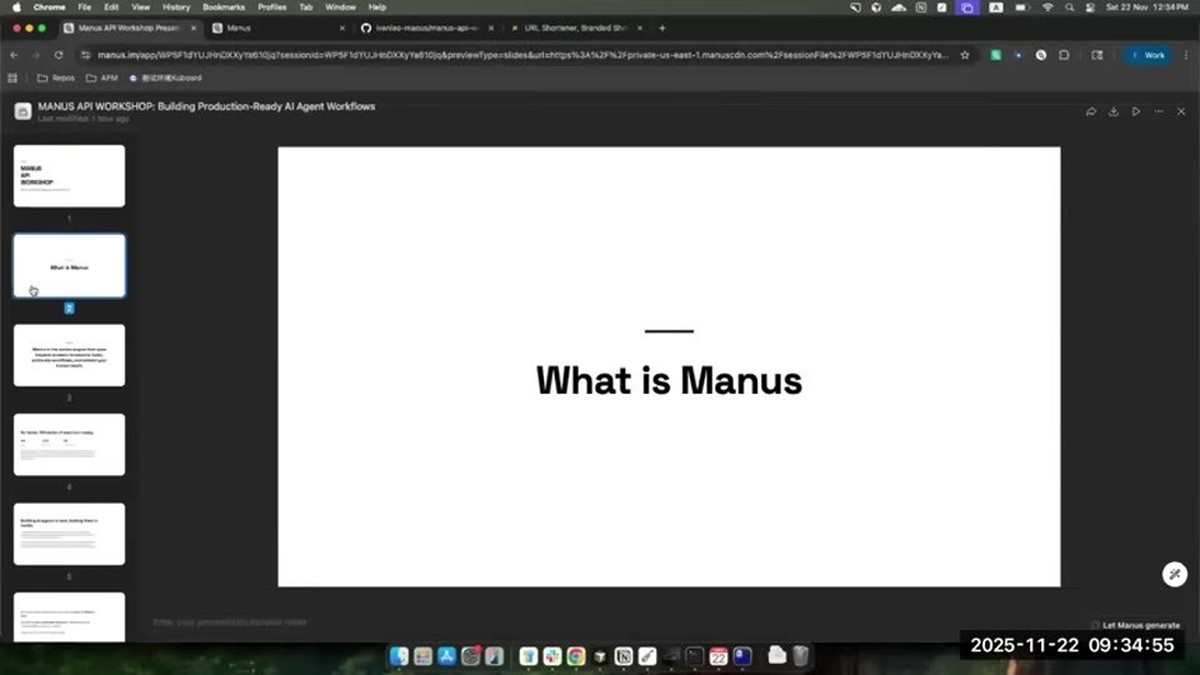Reload the page
The height and width of the screenshot is (675, 1200).
59,55
